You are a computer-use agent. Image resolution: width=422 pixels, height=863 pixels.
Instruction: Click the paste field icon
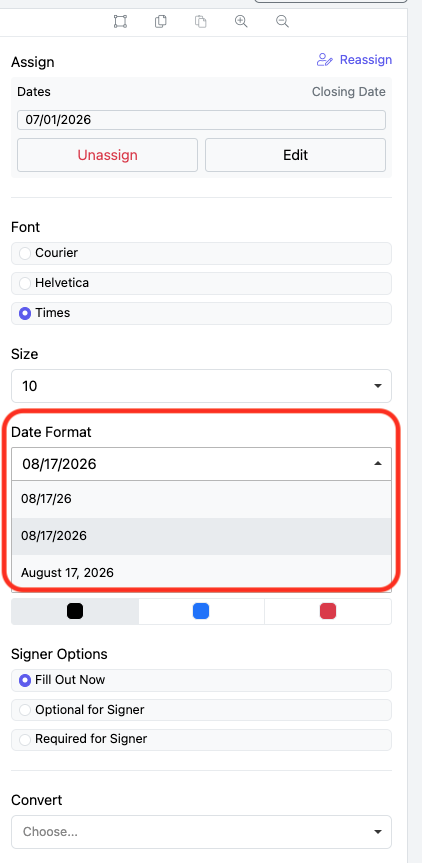pos(201,21)
